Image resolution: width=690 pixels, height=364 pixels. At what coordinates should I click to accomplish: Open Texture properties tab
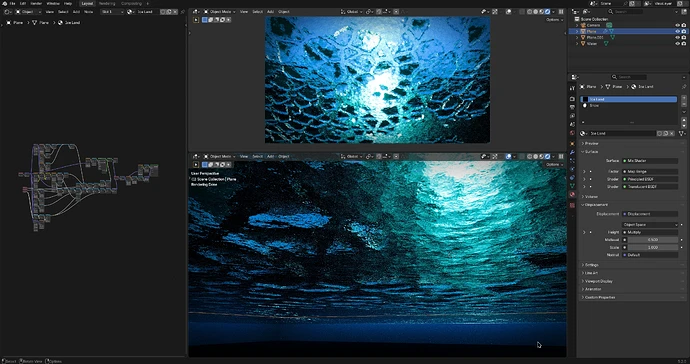pyautogui.click(x=572, y=205)
